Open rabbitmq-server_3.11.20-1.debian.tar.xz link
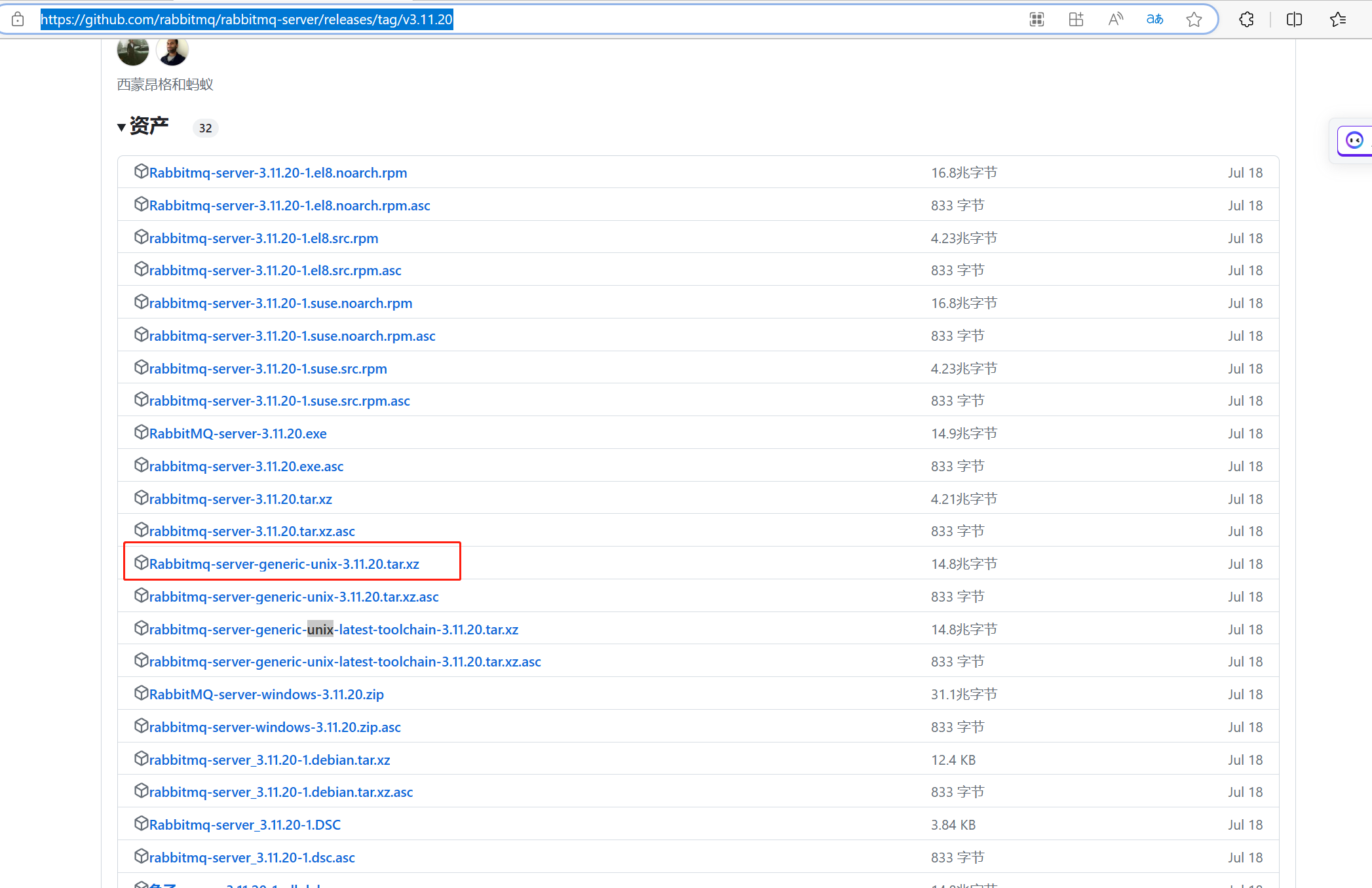The width and height of the screenshot is (1372, 888). tap(269, 760)
